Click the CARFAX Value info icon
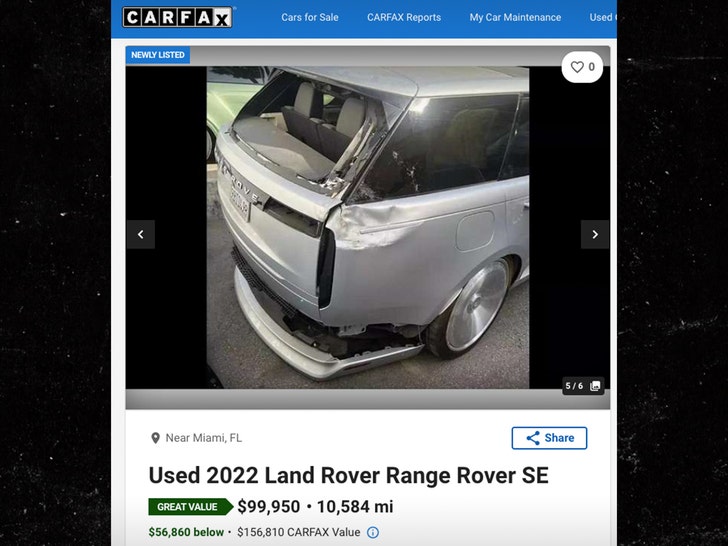The image size is (728, 546). tap(373, 533)
